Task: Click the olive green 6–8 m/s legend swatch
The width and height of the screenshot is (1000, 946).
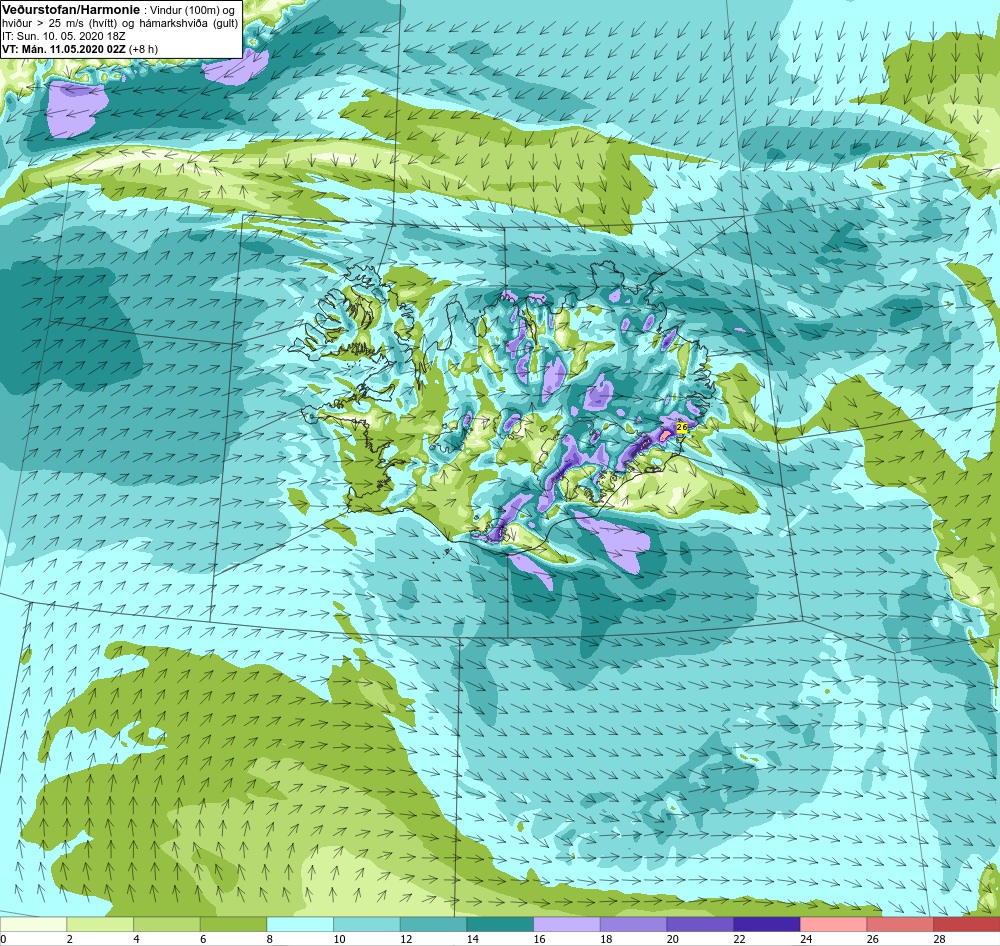Action: coord(233,924)
